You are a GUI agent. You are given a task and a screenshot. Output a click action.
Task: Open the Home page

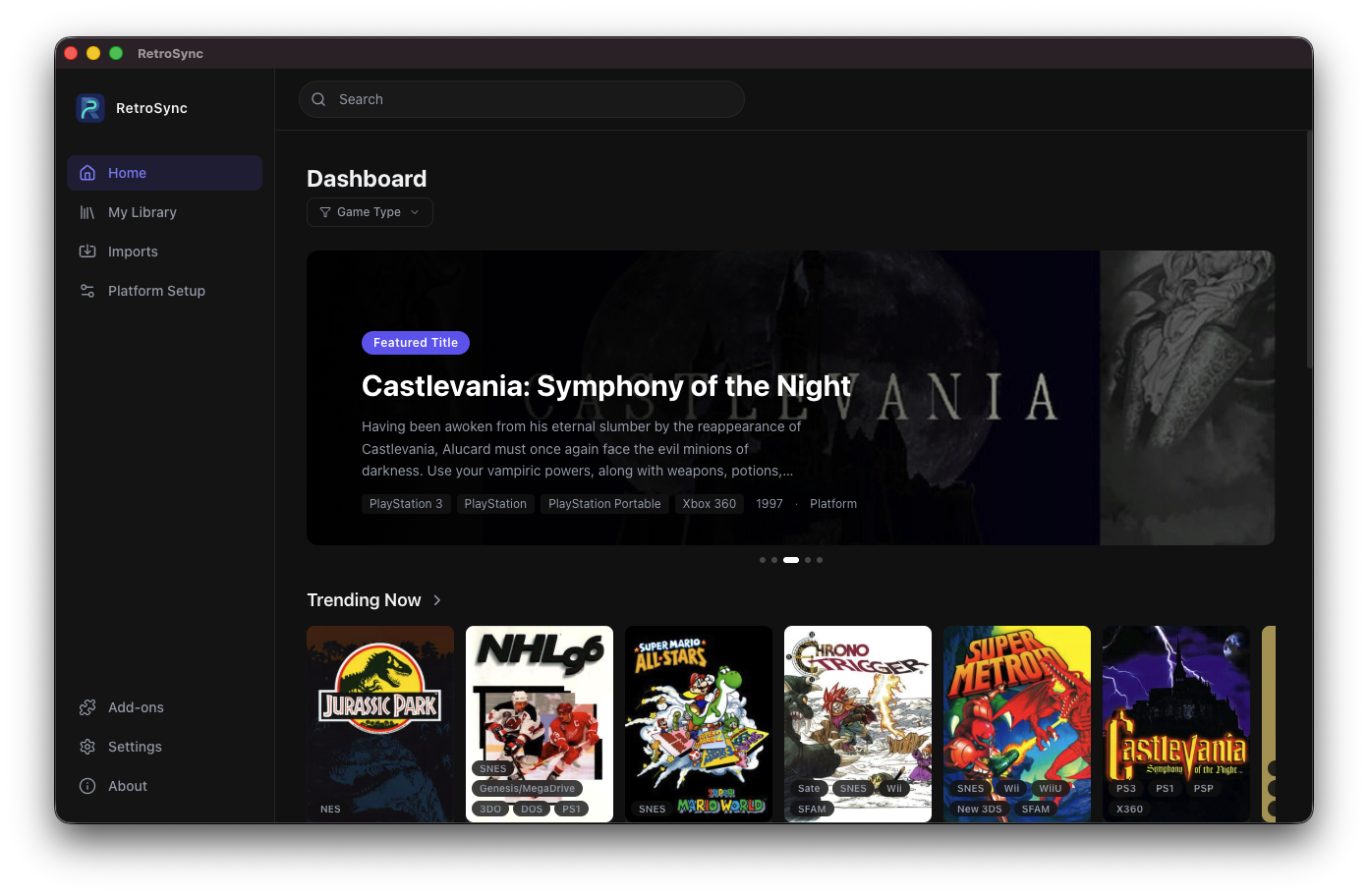164,173
